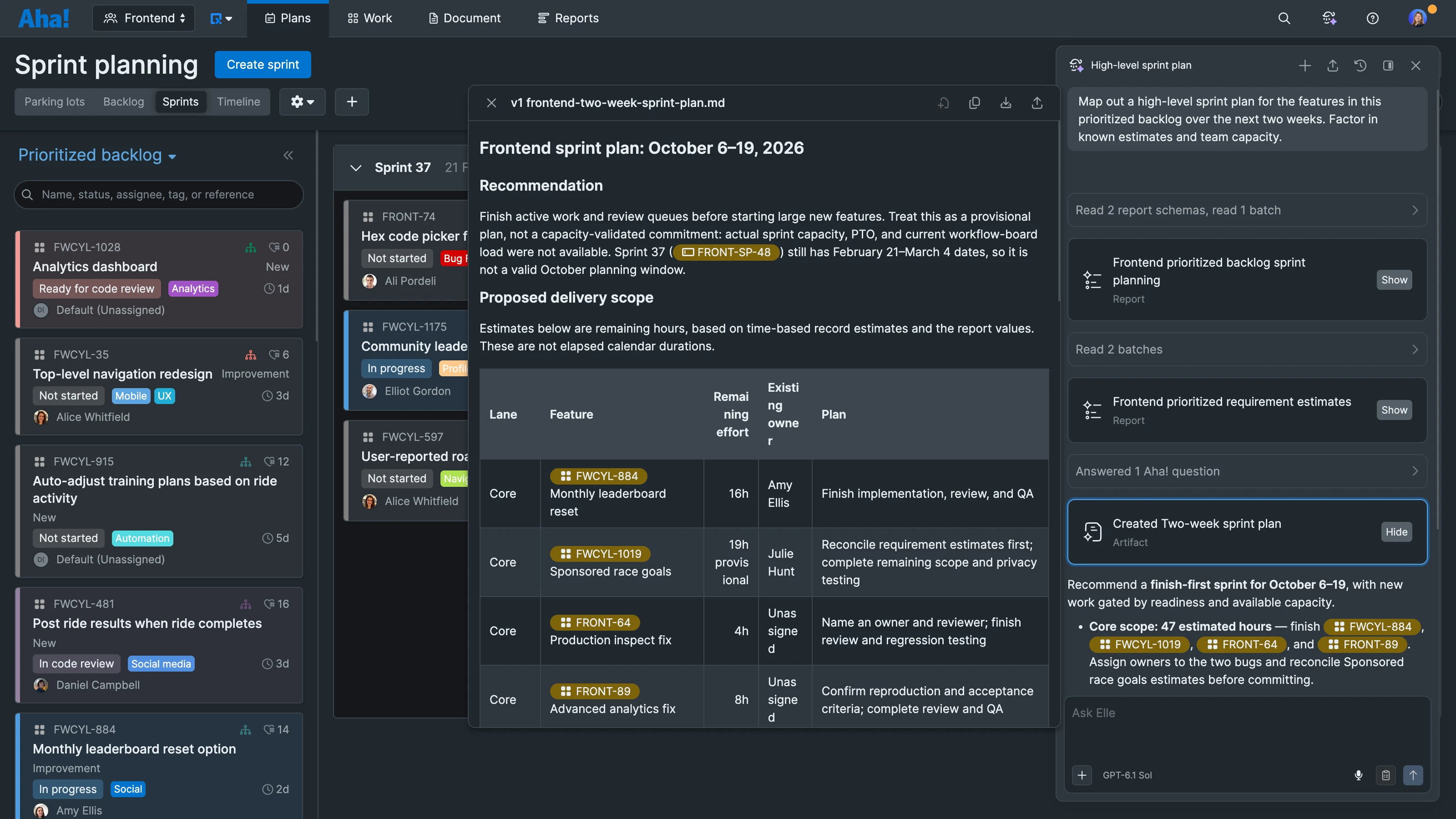Image resolution: width=1456 pixels, height=819 pixels.
Task: Hide the Two-week sprint plan artifact
Action: tap(1397, 532)
